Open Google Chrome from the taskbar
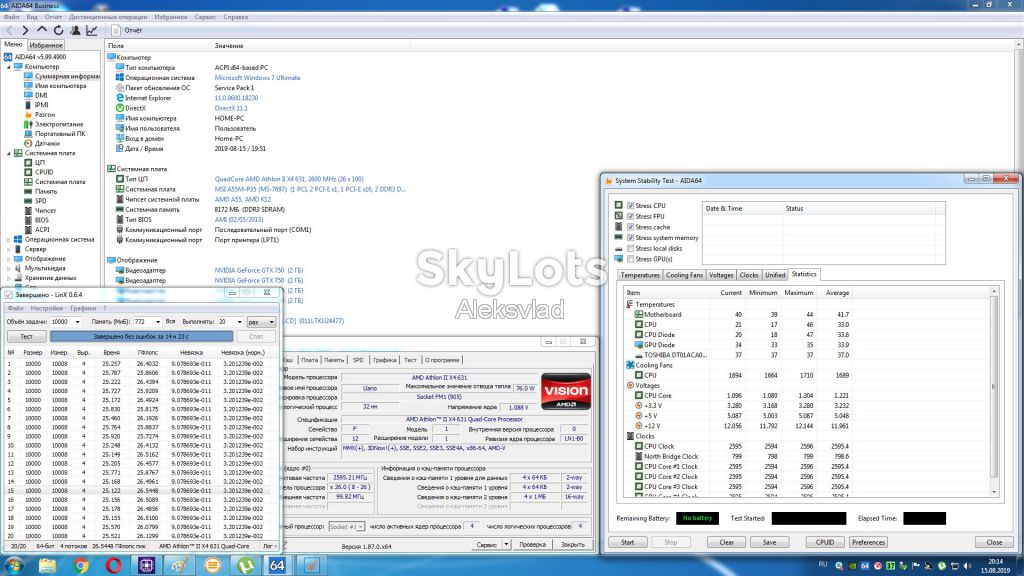Image resolution: width=1024 pixels, height=576 pixels. pyautogui.click(x=80, y=565)
